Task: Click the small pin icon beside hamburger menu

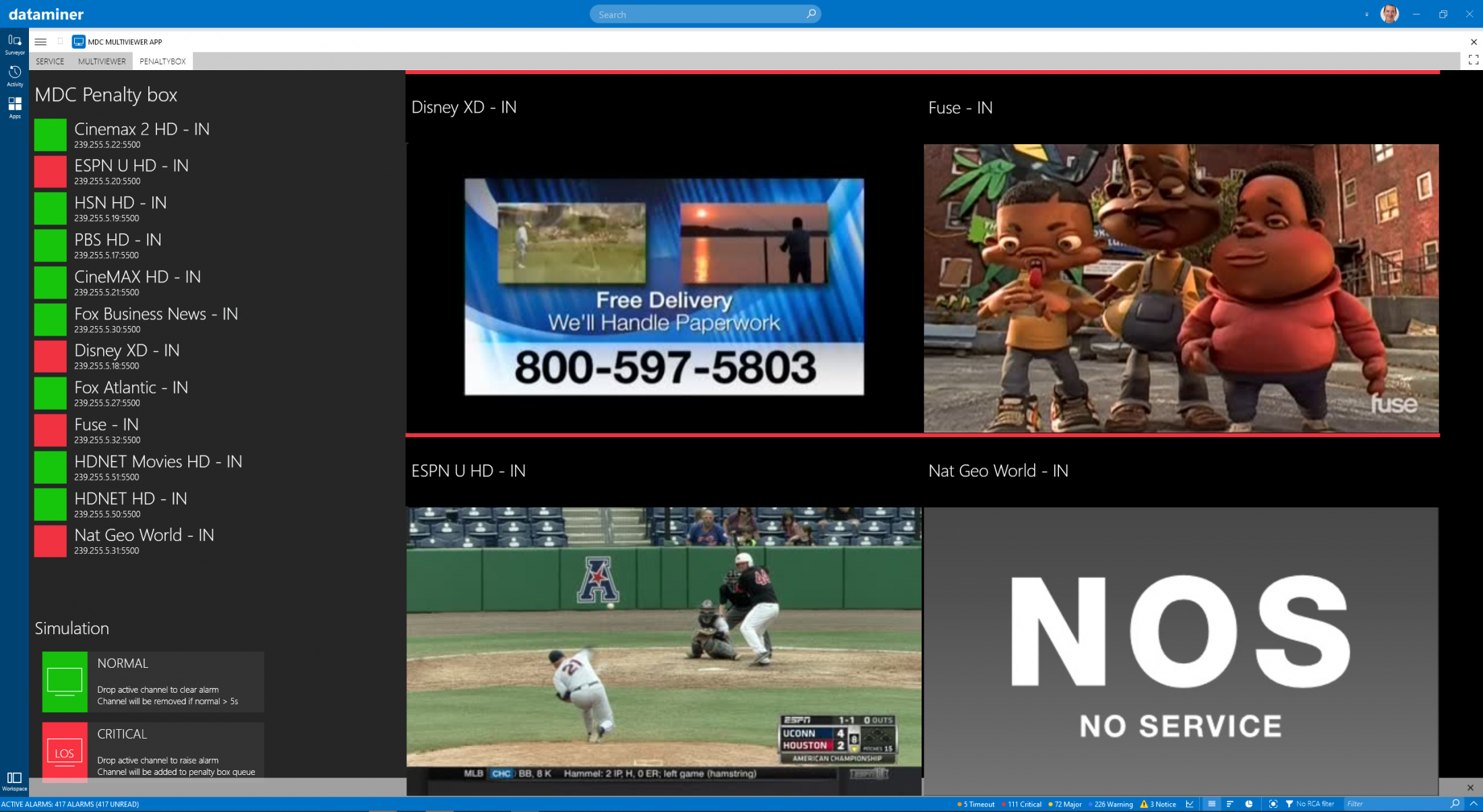Action: pyautogui.click(x=60, y=42)
